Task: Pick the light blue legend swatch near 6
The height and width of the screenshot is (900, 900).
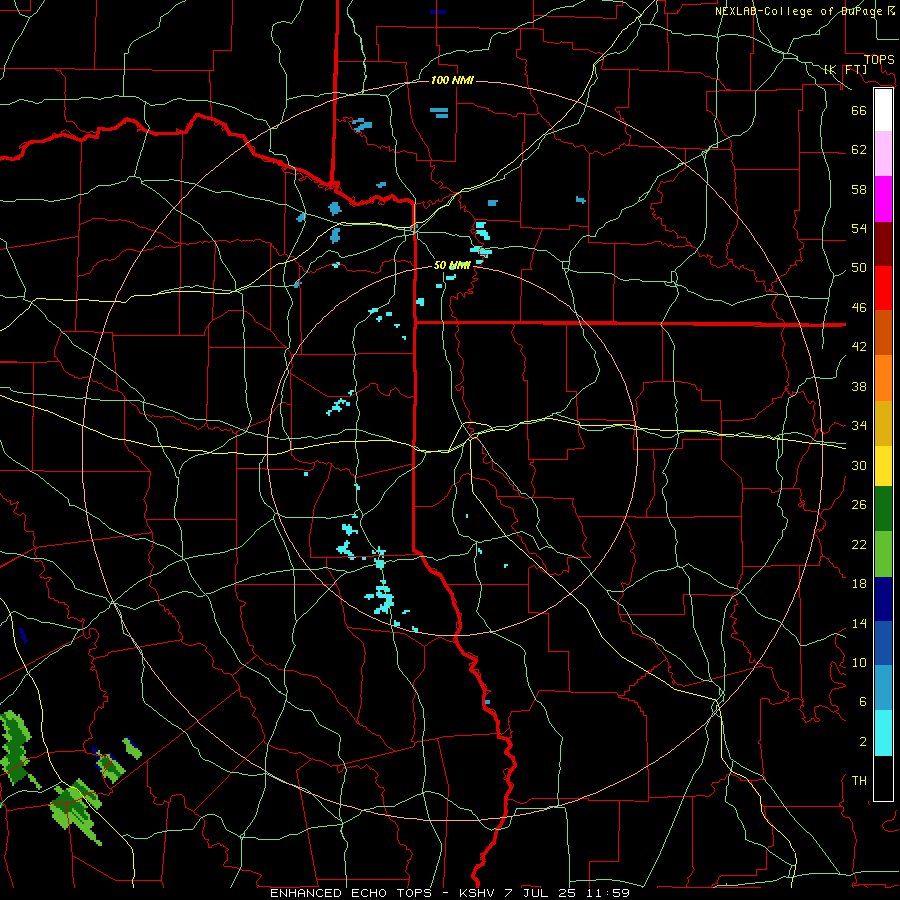Action: 883,688
